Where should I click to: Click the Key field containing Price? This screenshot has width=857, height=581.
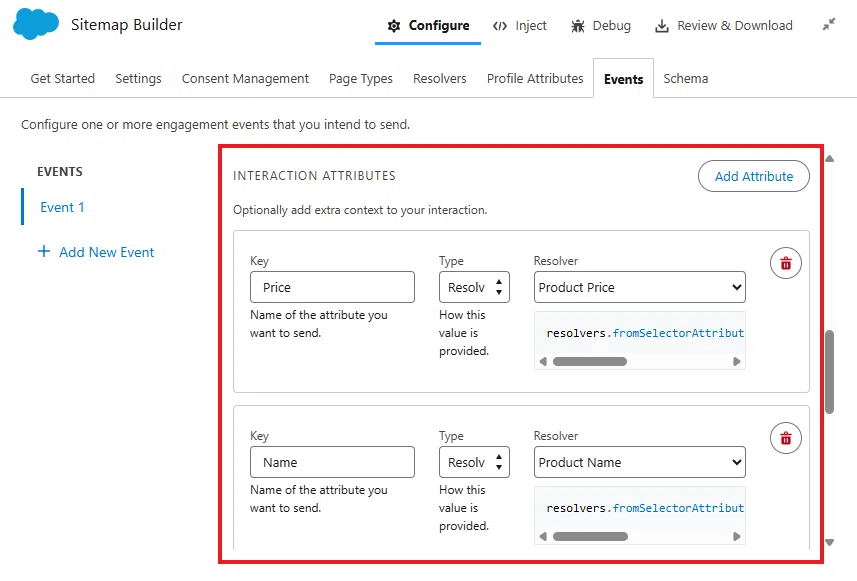[332, 287]
